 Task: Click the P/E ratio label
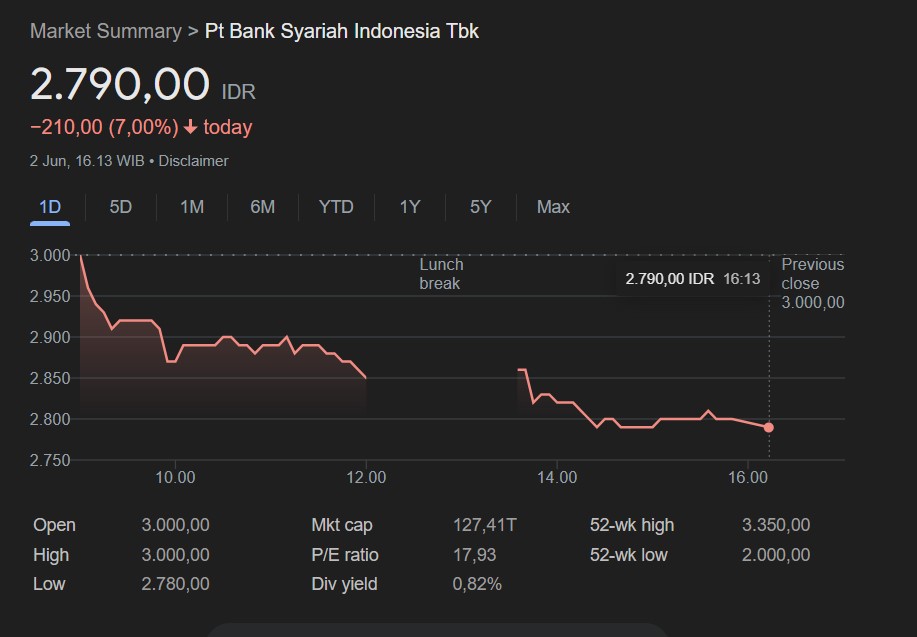click(x=345, y=555)
